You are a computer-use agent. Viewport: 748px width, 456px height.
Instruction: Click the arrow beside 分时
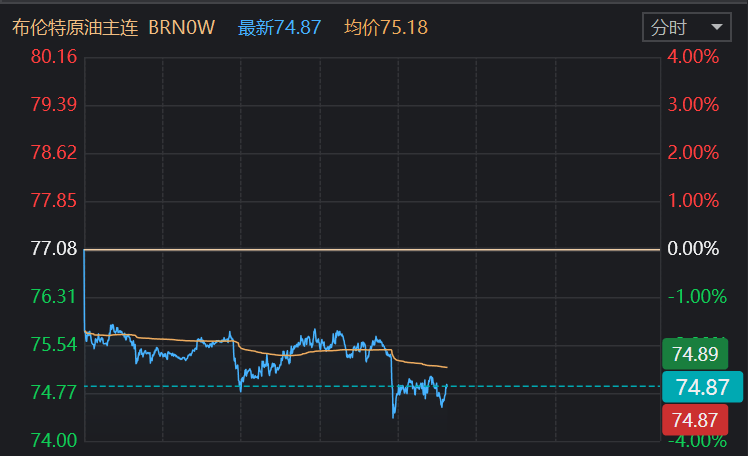pyautogui.click(x=715, y=28)
